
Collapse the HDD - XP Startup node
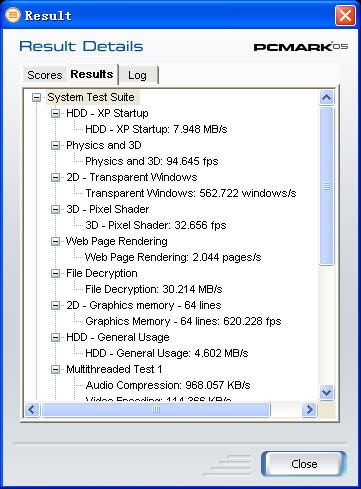coord(55,114)
